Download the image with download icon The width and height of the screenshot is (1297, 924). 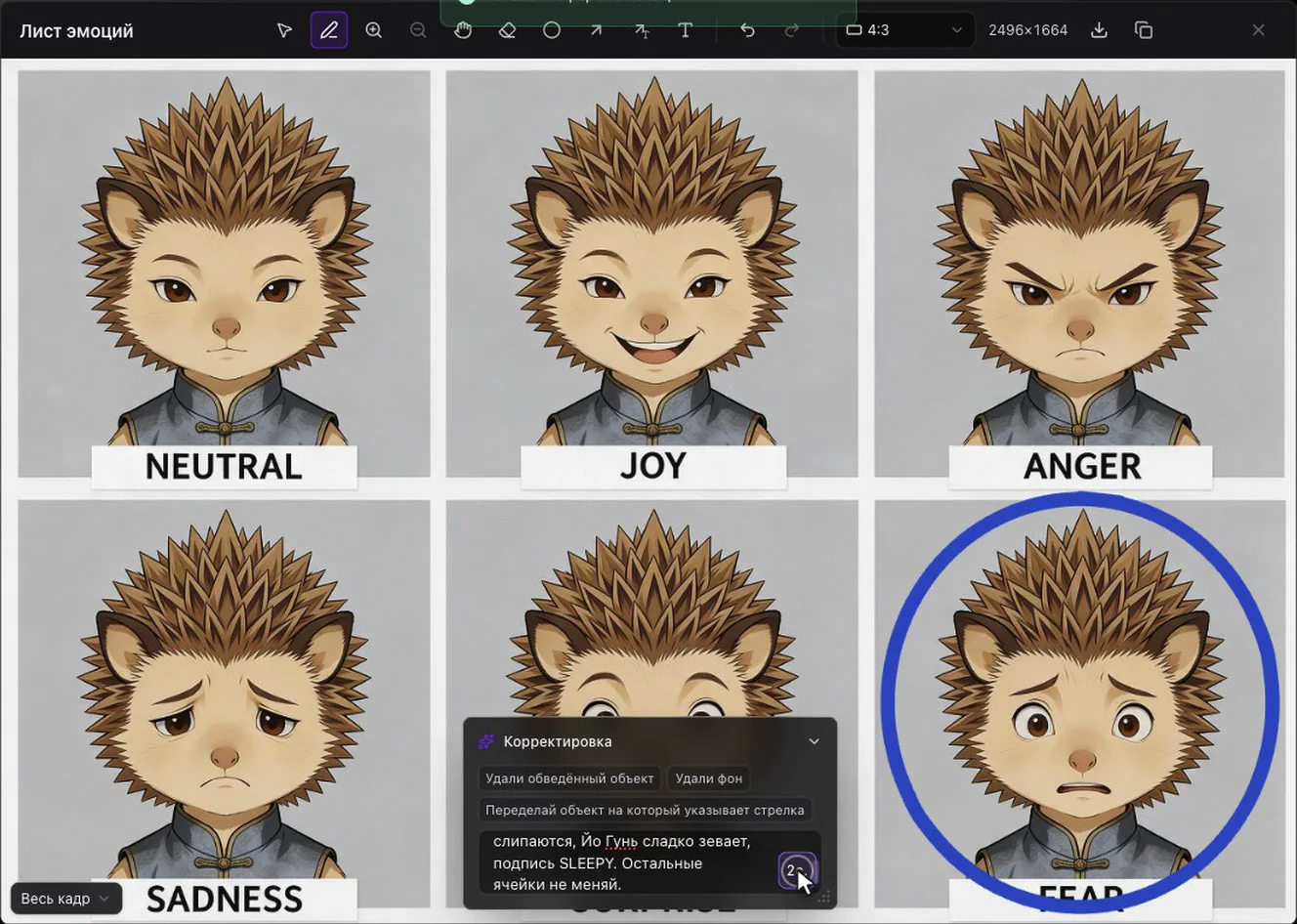(x=1099, y=30)
